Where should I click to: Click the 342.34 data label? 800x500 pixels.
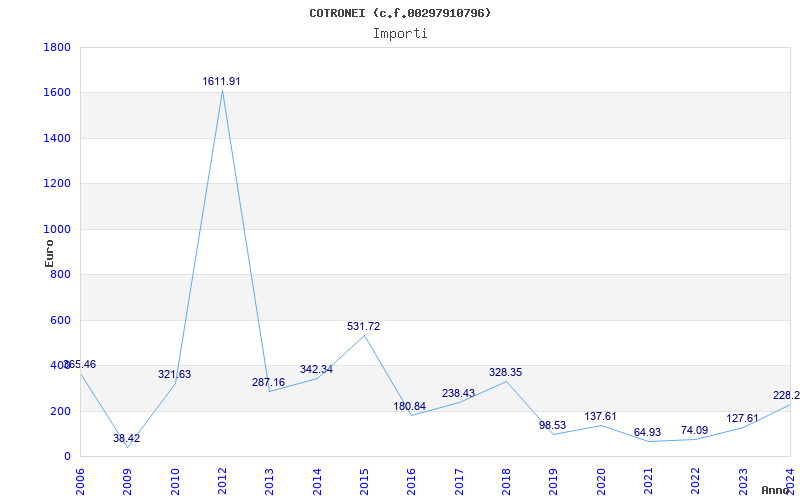tap(316, 369)
